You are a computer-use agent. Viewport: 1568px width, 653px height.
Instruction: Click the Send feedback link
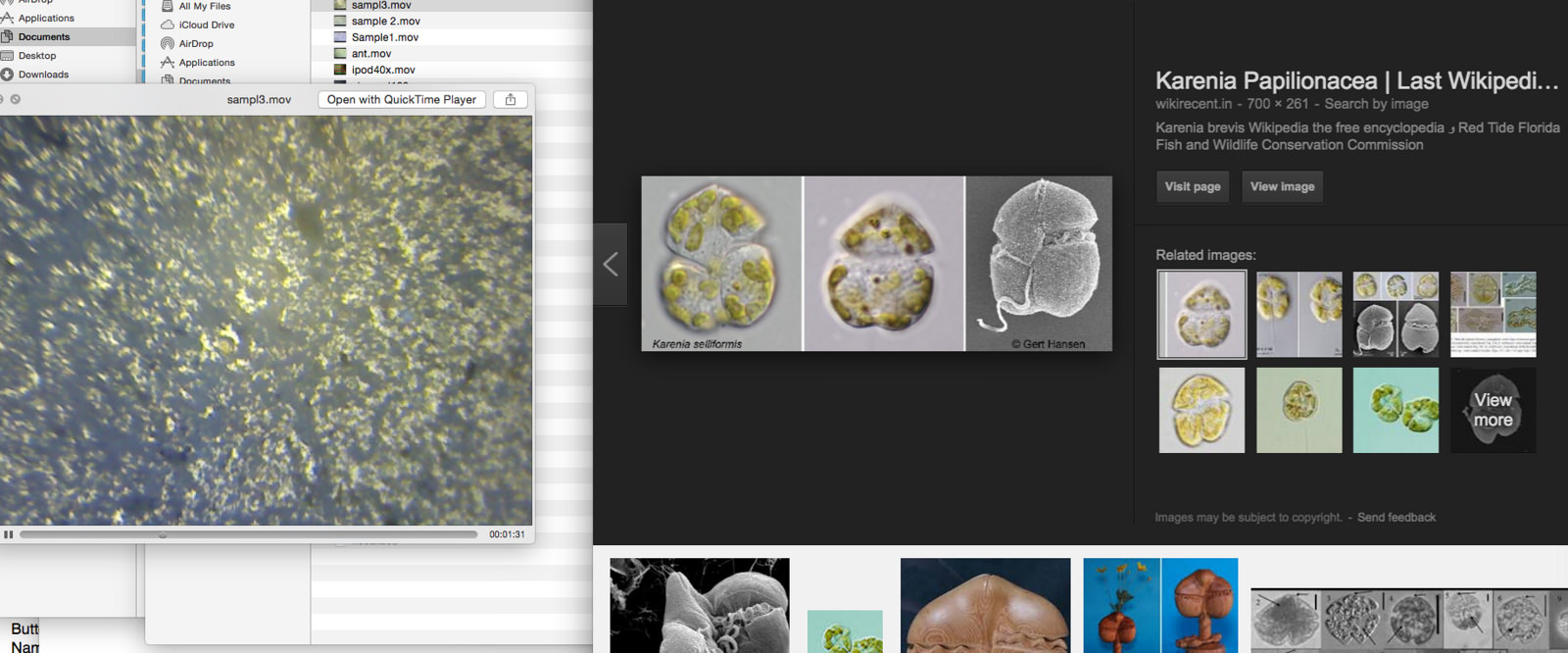(x=1396, y=517)
